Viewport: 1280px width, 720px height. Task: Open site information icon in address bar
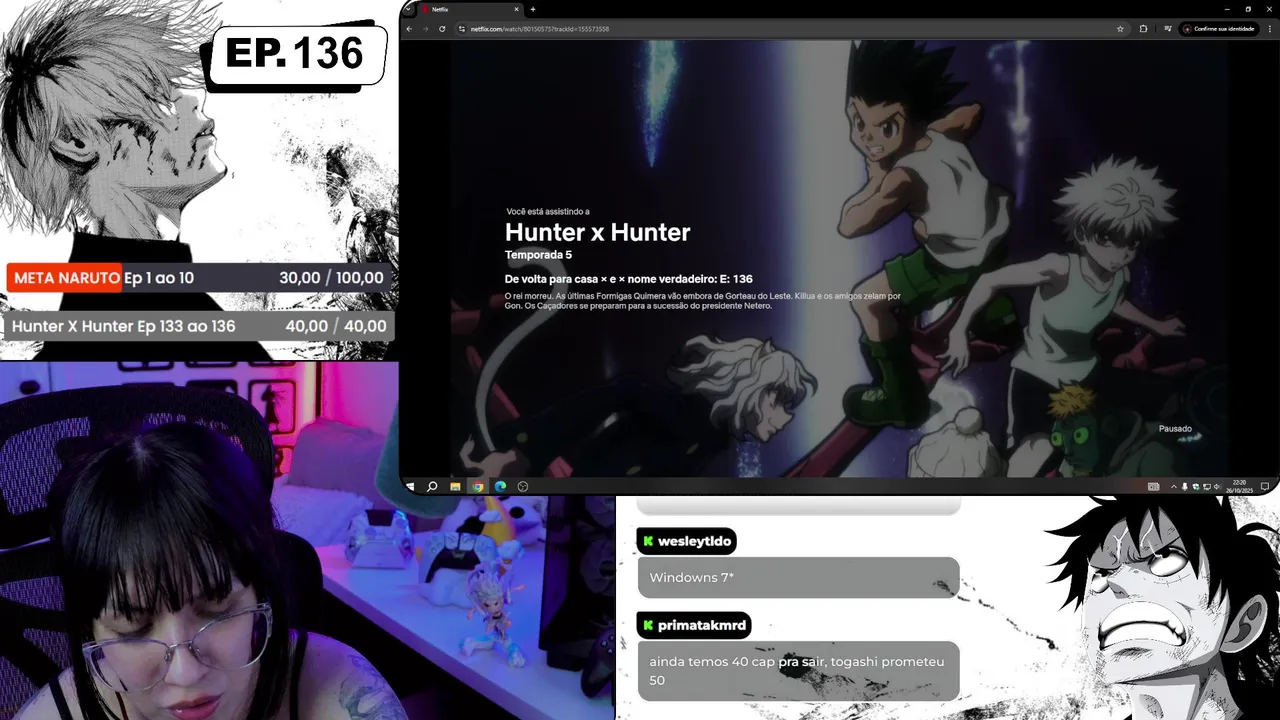click(461, 29)
